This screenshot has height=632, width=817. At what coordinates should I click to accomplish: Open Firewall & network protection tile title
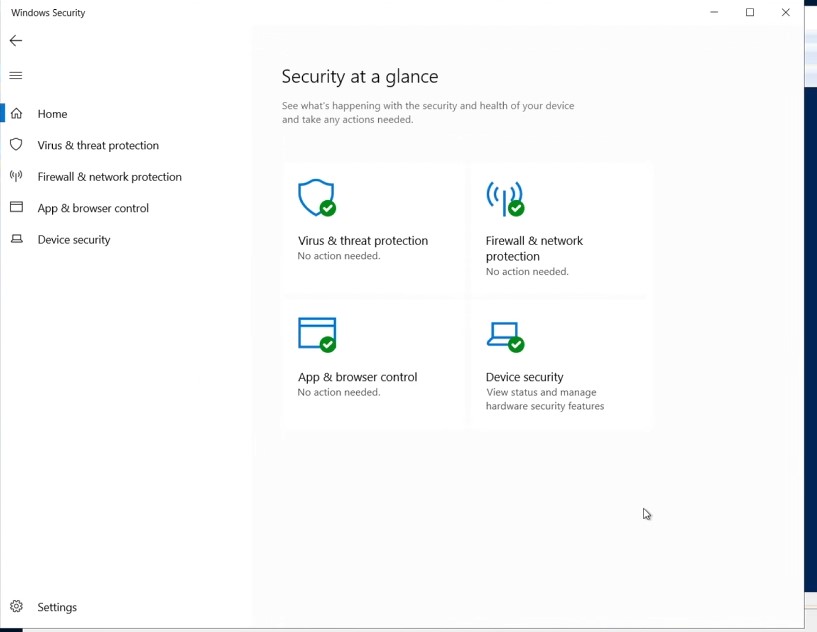click(534, 249)
